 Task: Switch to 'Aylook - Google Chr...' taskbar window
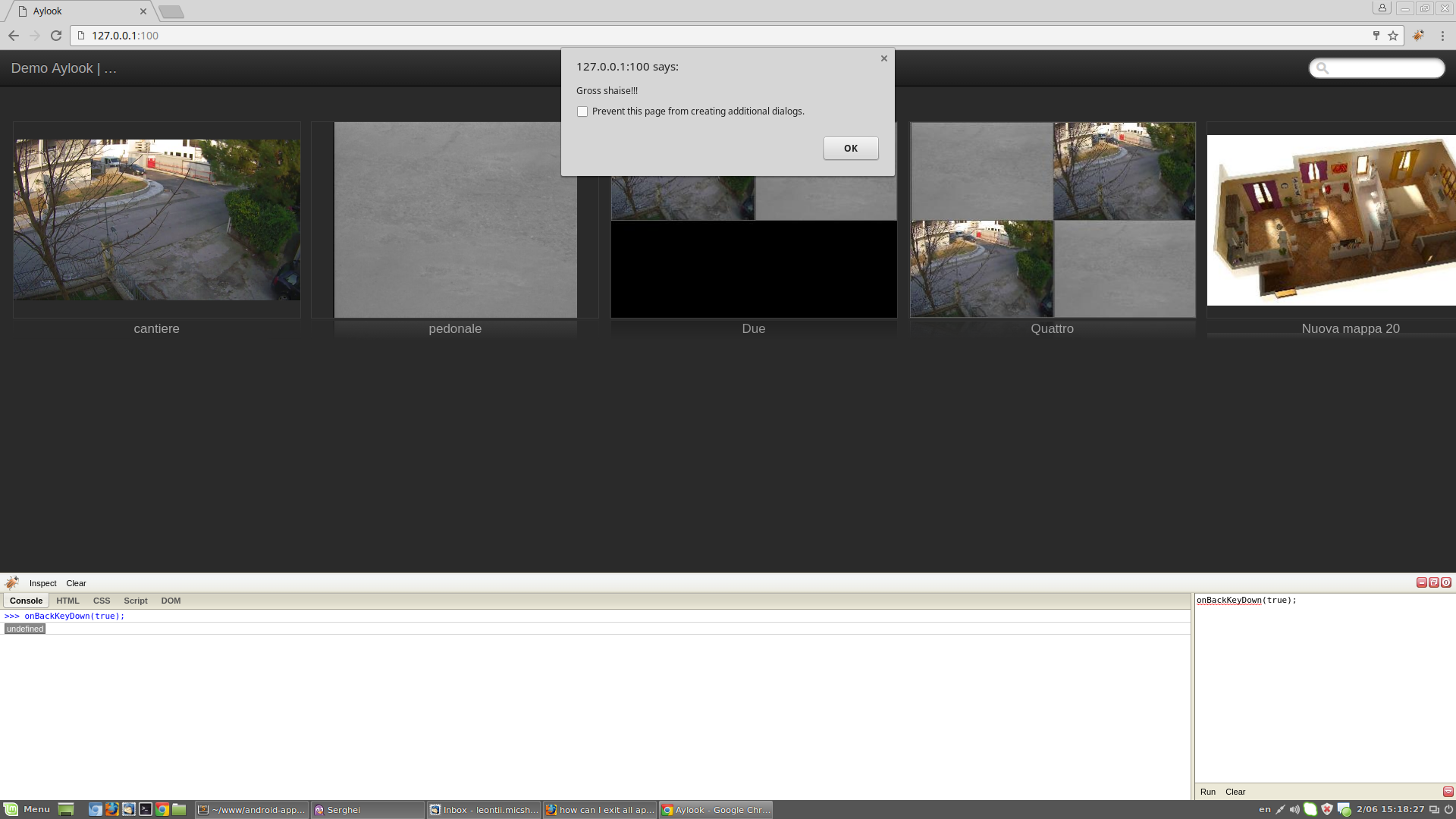tap(716, 810)
